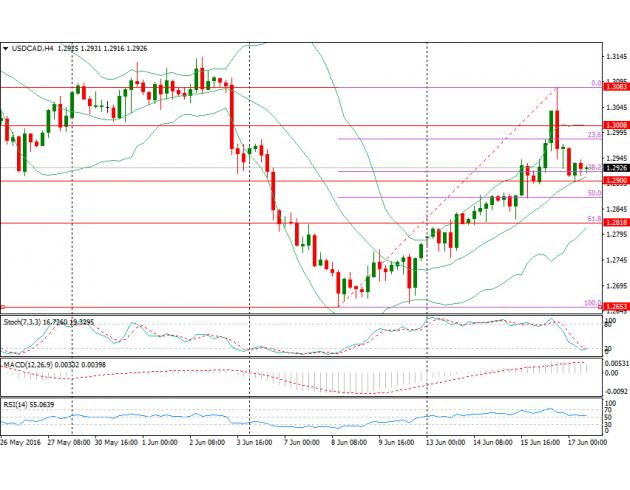The width and height of the screenshot is (630, 490).
Task: Click the MACD(12,26,9) indicator label
Action: click(32, 366)
